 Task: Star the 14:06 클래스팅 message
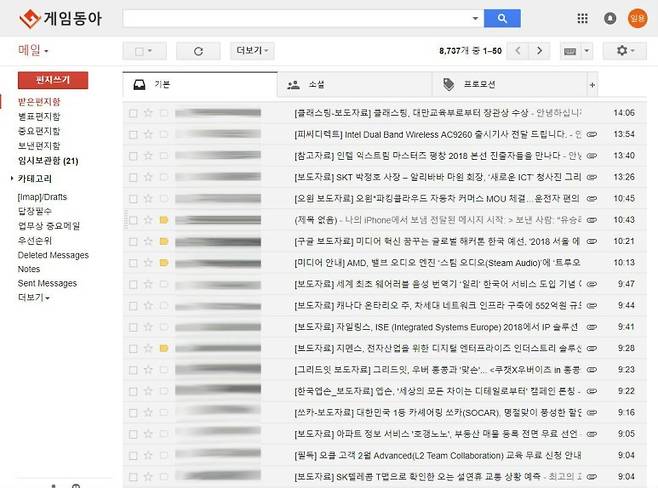[148, 113]
